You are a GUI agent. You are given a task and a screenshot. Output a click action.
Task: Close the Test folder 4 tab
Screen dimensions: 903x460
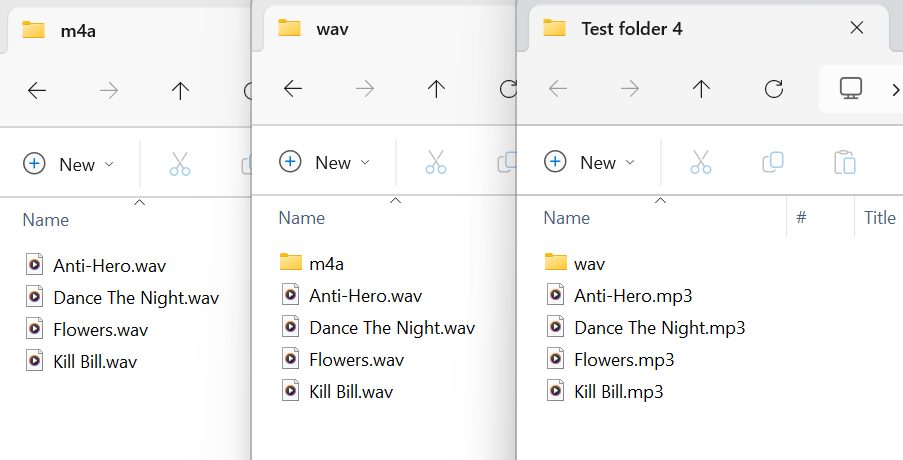click(856, 28)
